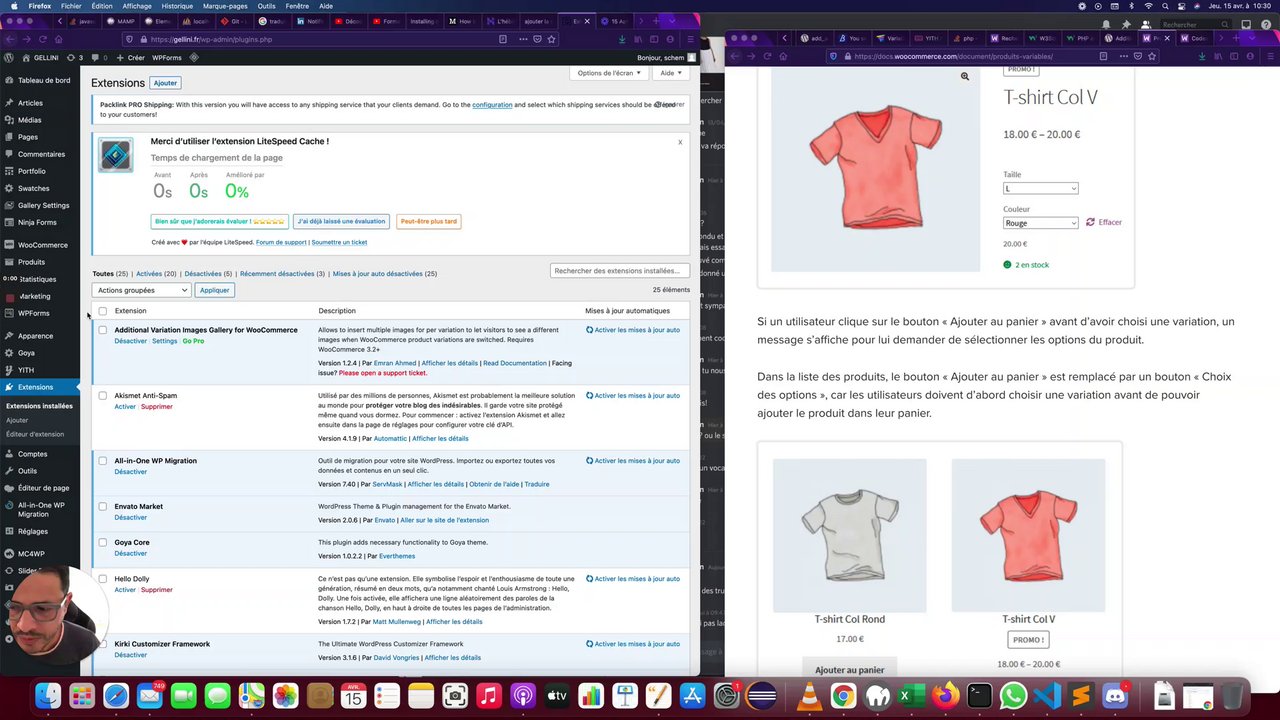
Task: Open the Marque-pages menu
Action: point(225,6)
